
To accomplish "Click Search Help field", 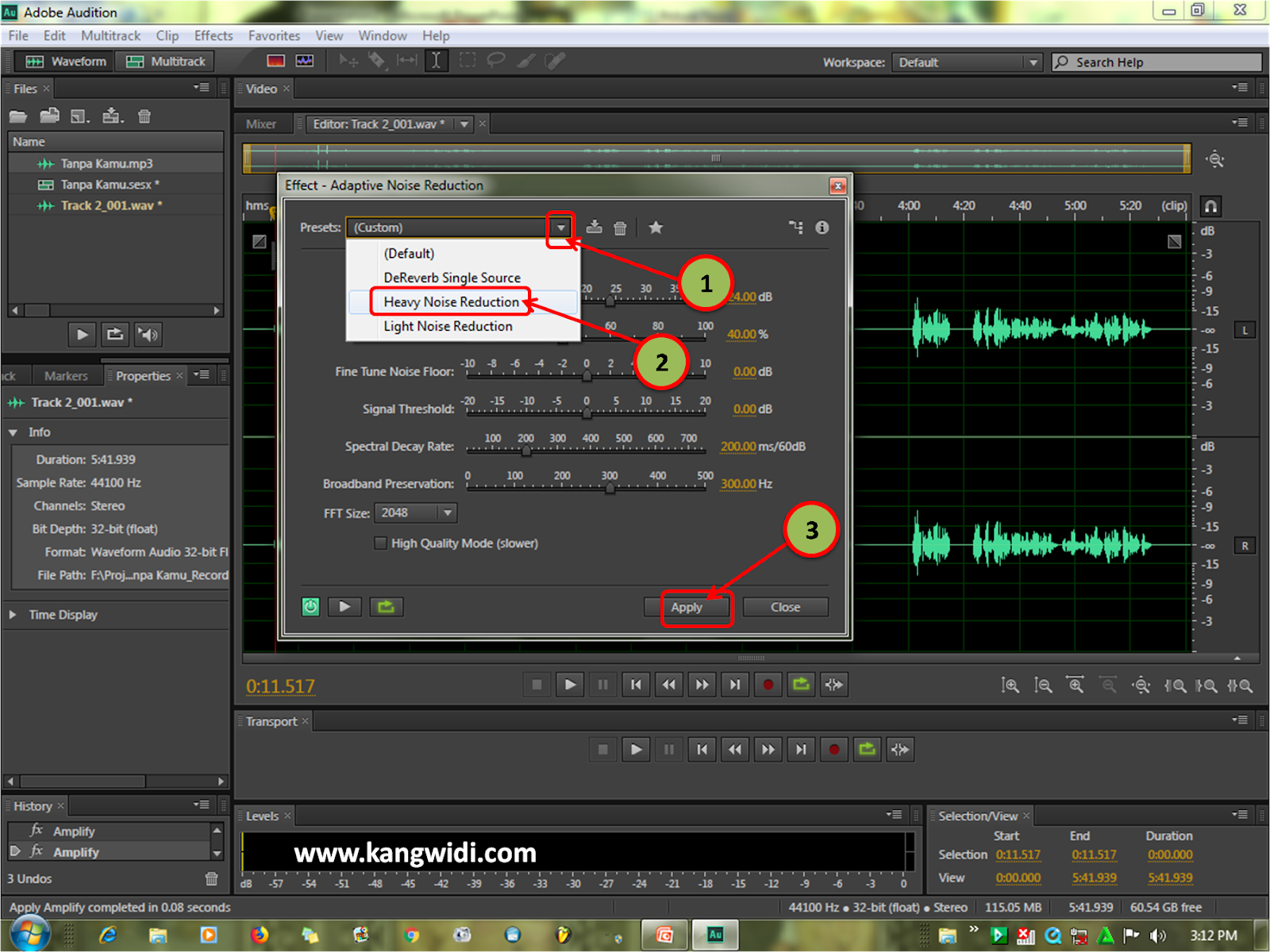I will tap(1156, 62).
